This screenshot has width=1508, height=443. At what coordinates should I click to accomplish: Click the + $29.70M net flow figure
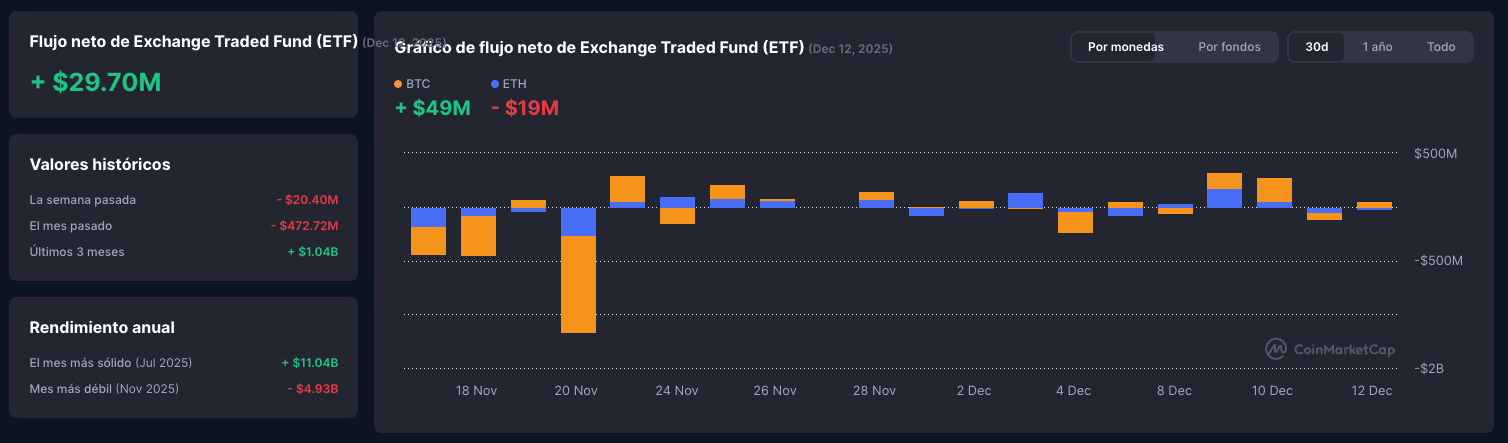96,83
